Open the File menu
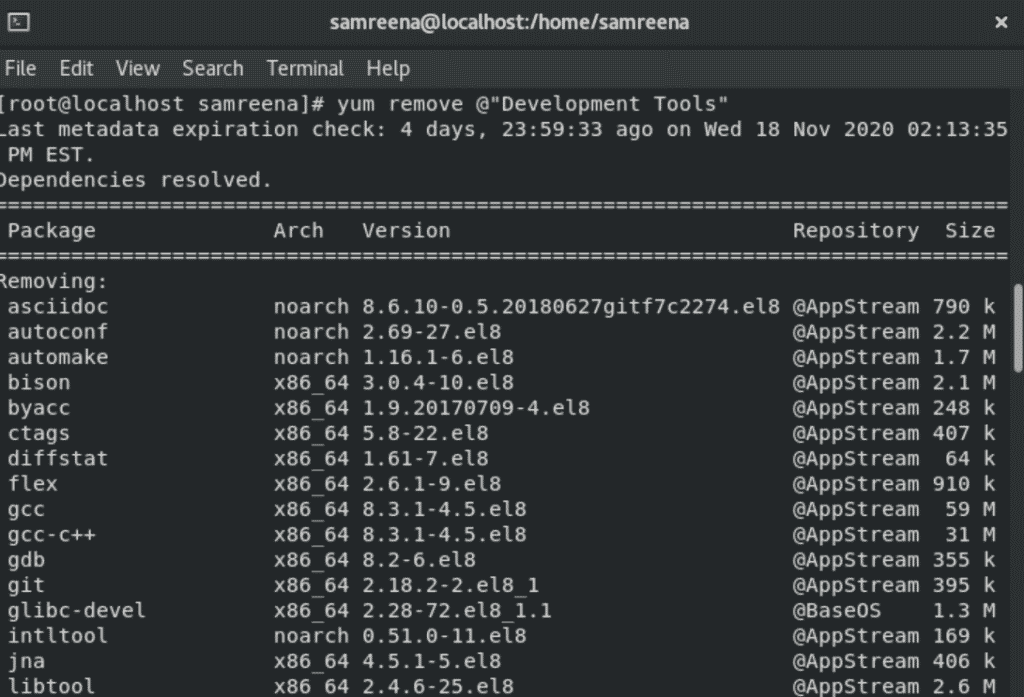 [x=20, y=68]
